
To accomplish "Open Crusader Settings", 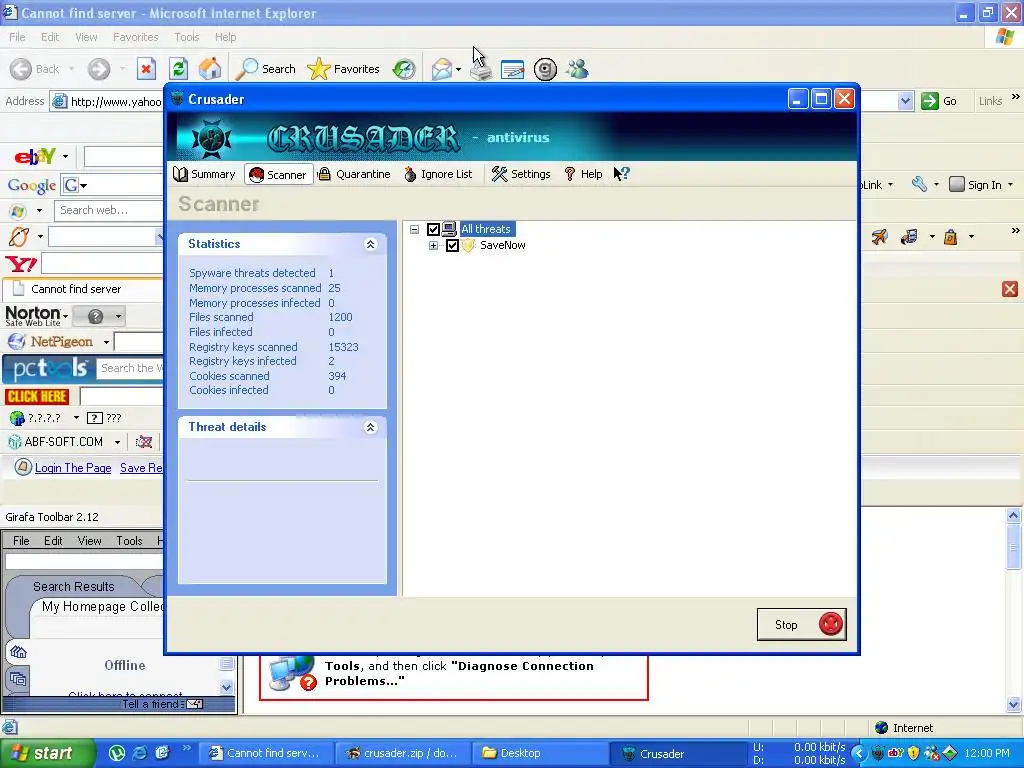I will 521,174.
